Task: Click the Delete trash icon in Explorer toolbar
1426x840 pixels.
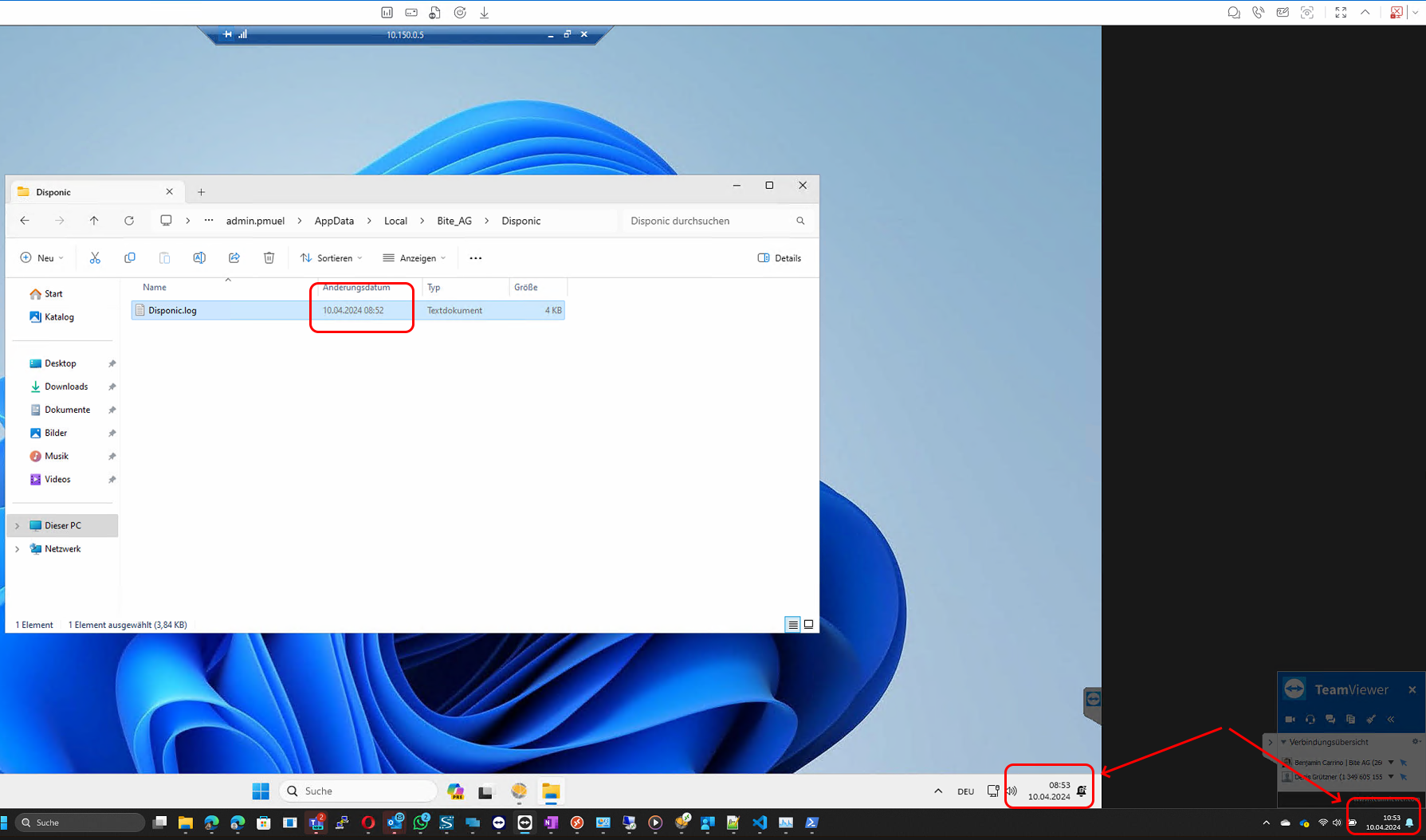Action: (269, 257)
